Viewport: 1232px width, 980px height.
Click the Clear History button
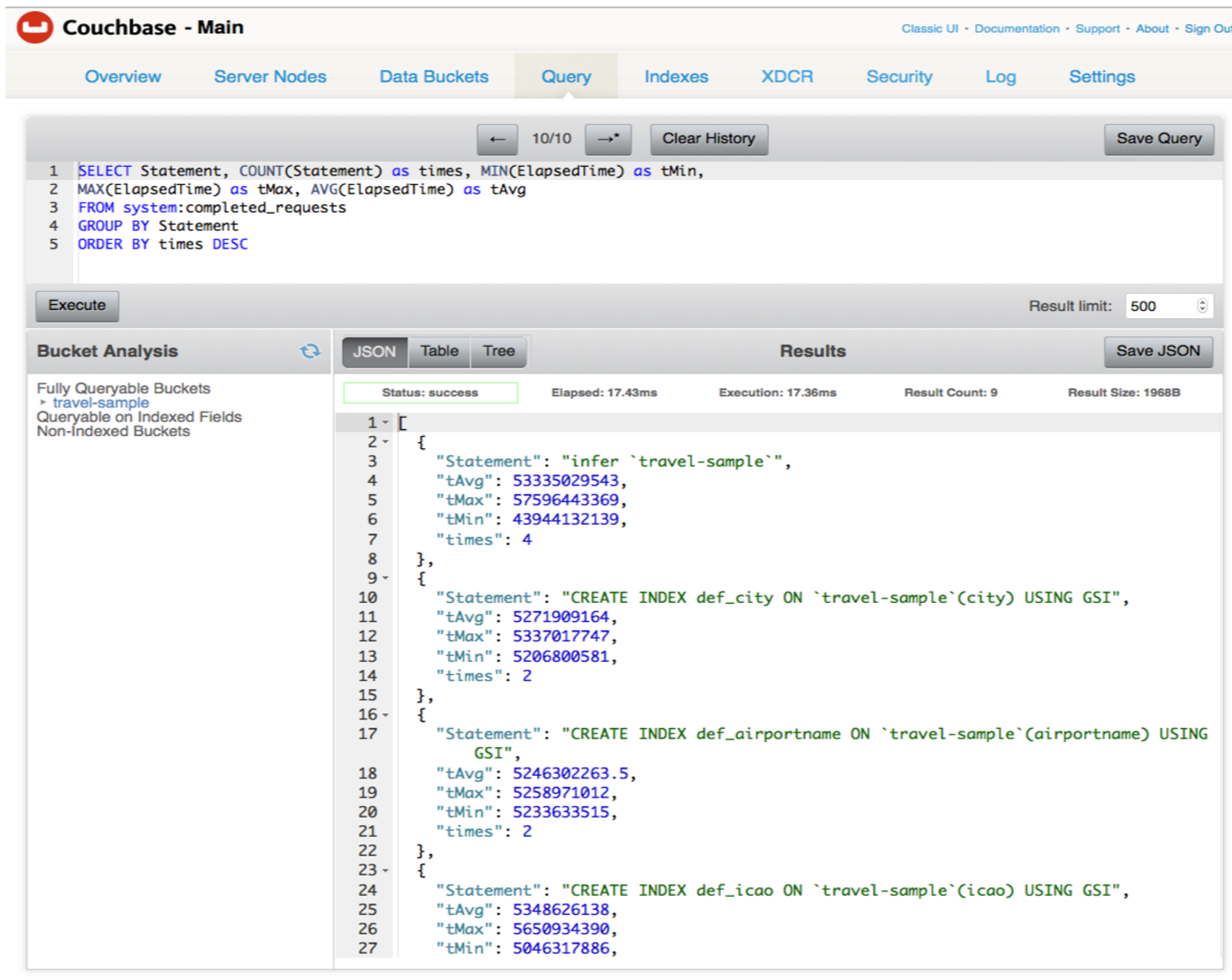coord(709,139)
